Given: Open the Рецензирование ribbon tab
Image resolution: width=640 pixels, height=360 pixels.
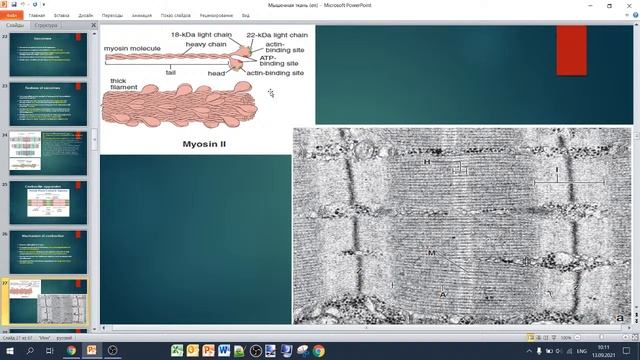Looking at the screenshot, I should (216, 15).
